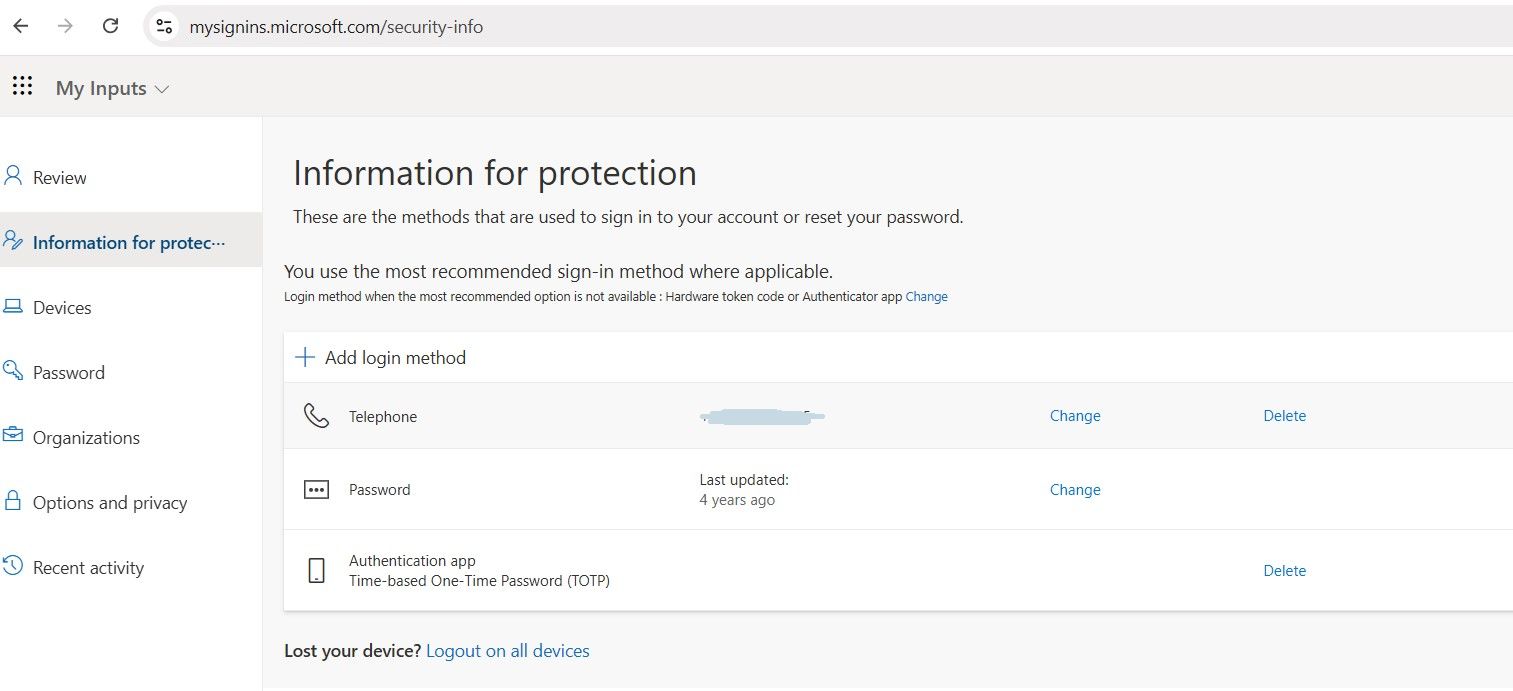Change the fallback login method option

tap(926, 296)
